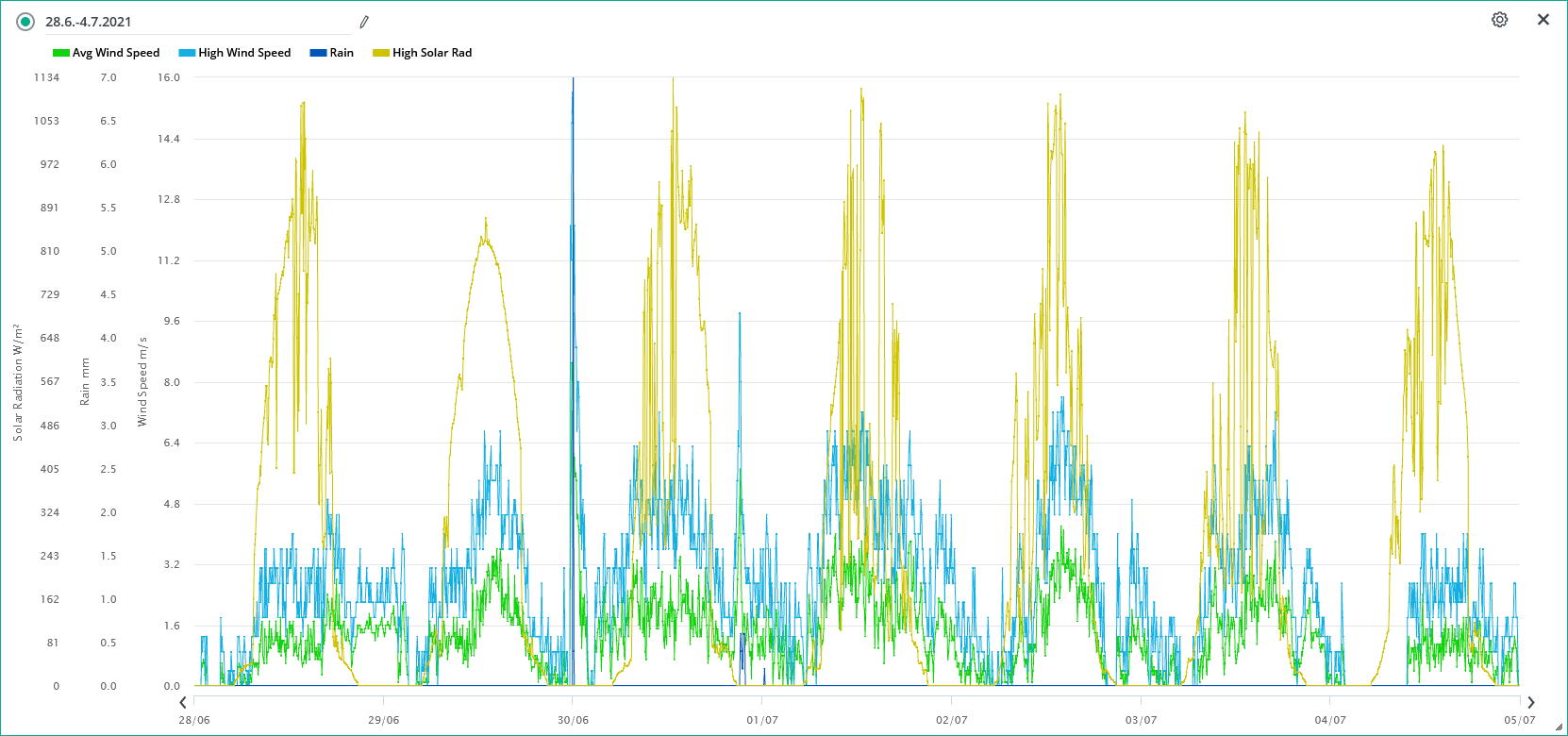The image size is (1568, 736).
Task: Click the Wind Speed m/s axis title
Action: click(142, 382)
